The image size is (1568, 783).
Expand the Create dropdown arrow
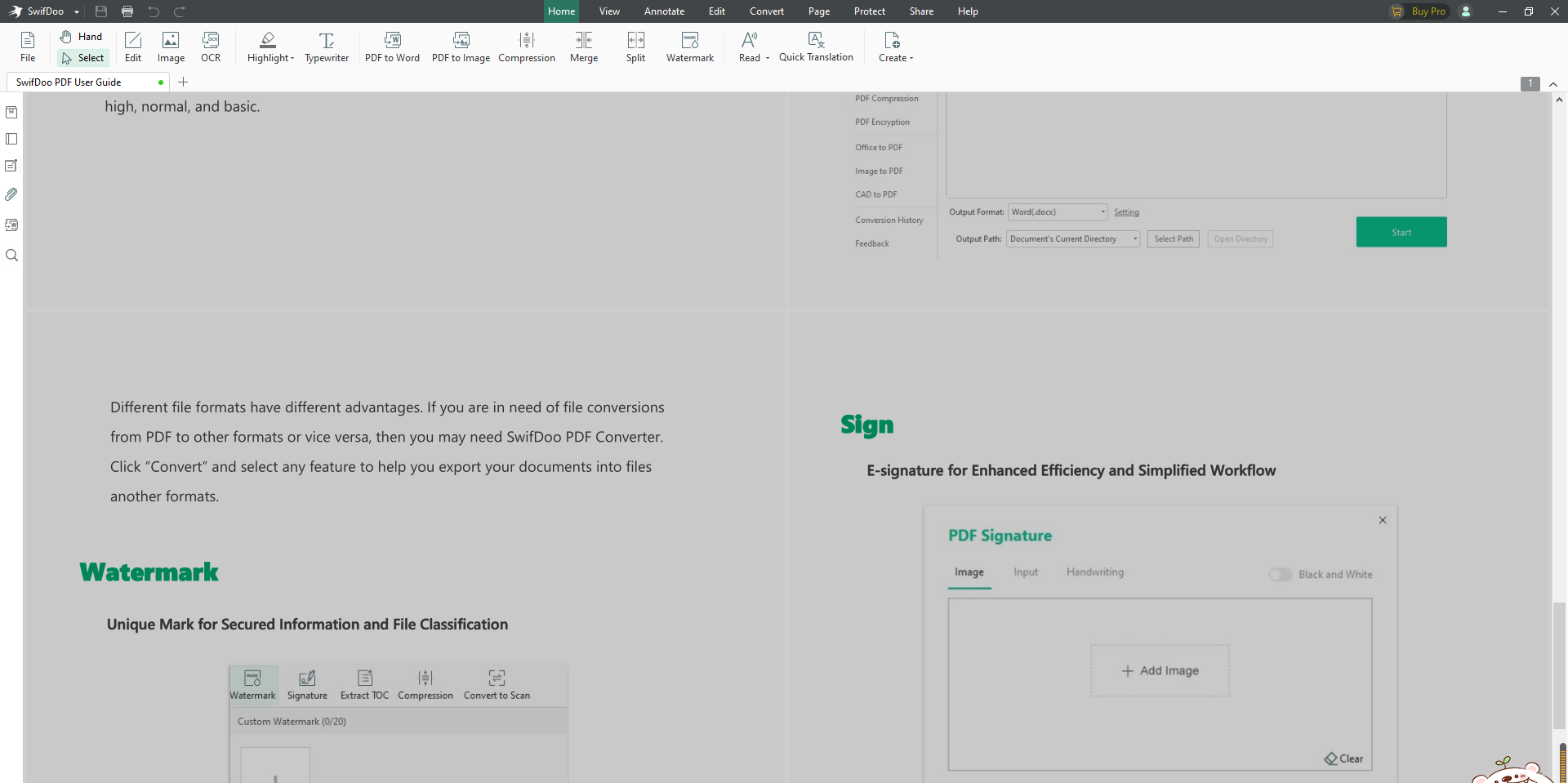(x=911, y=59)
